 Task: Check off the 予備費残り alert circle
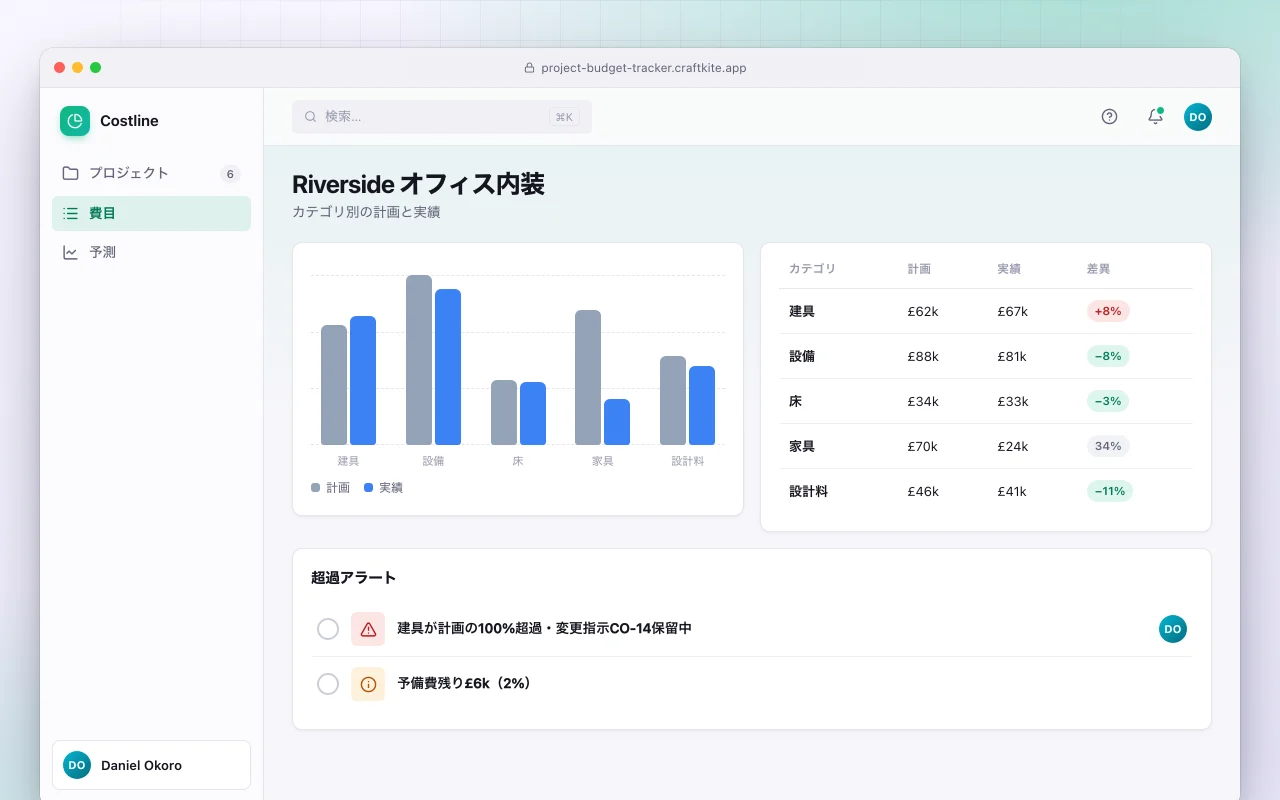[x=328, y=684]
